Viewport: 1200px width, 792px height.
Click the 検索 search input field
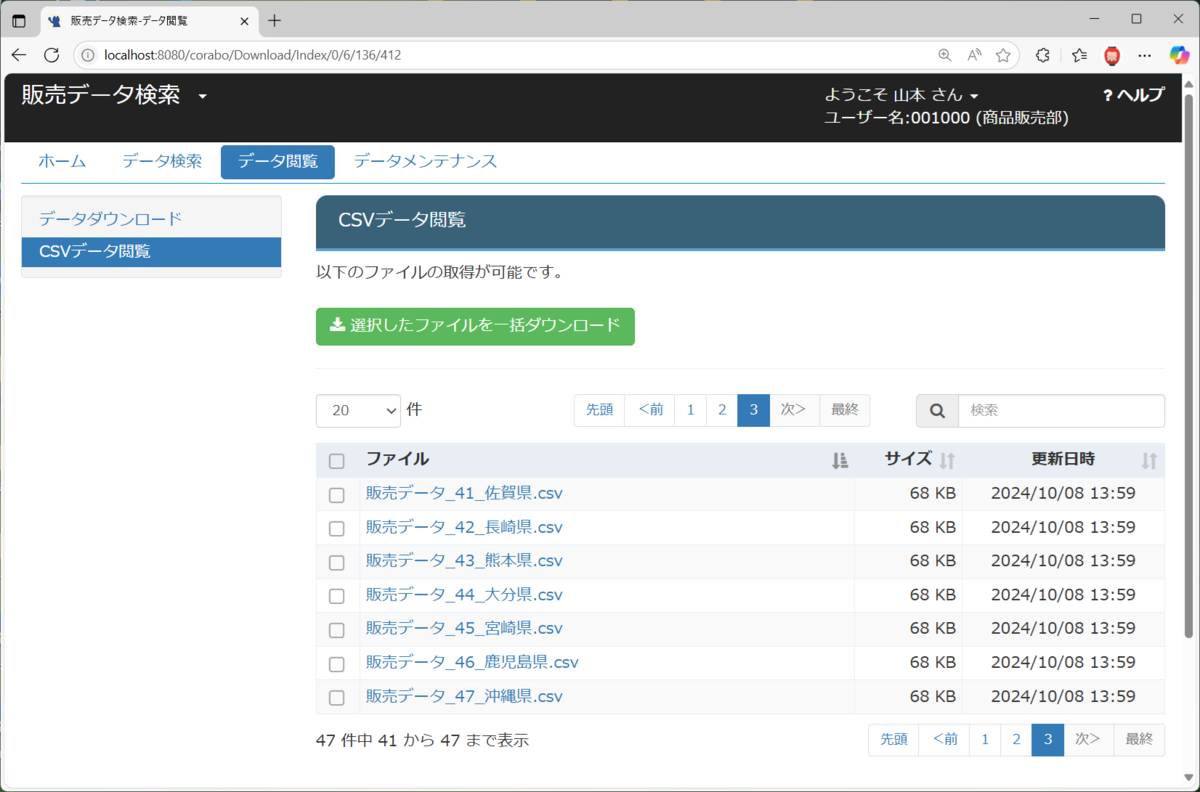[1061, 411]
